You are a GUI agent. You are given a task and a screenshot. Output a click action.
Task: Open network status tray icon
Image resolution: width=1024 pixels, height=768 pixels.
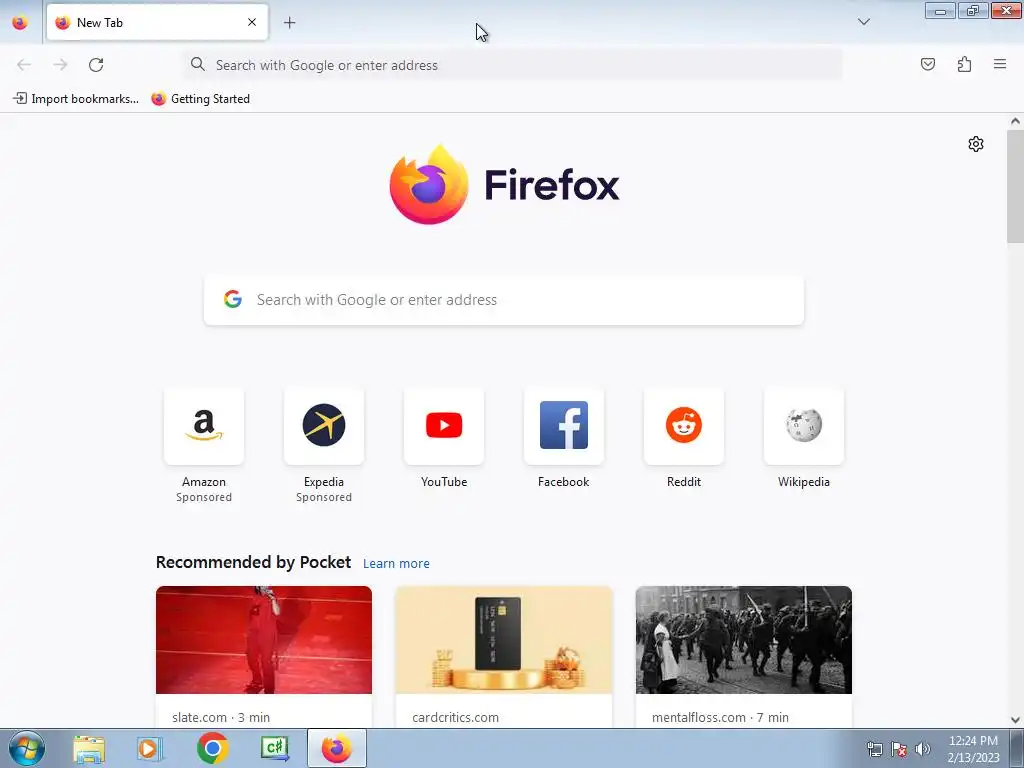pos(874,749)
